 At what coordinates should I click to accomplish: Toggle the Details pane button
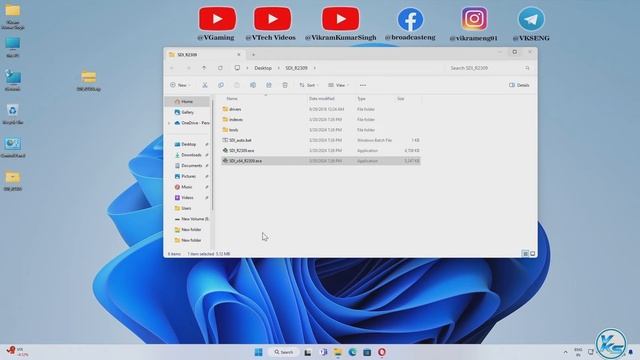click(519, 85)
